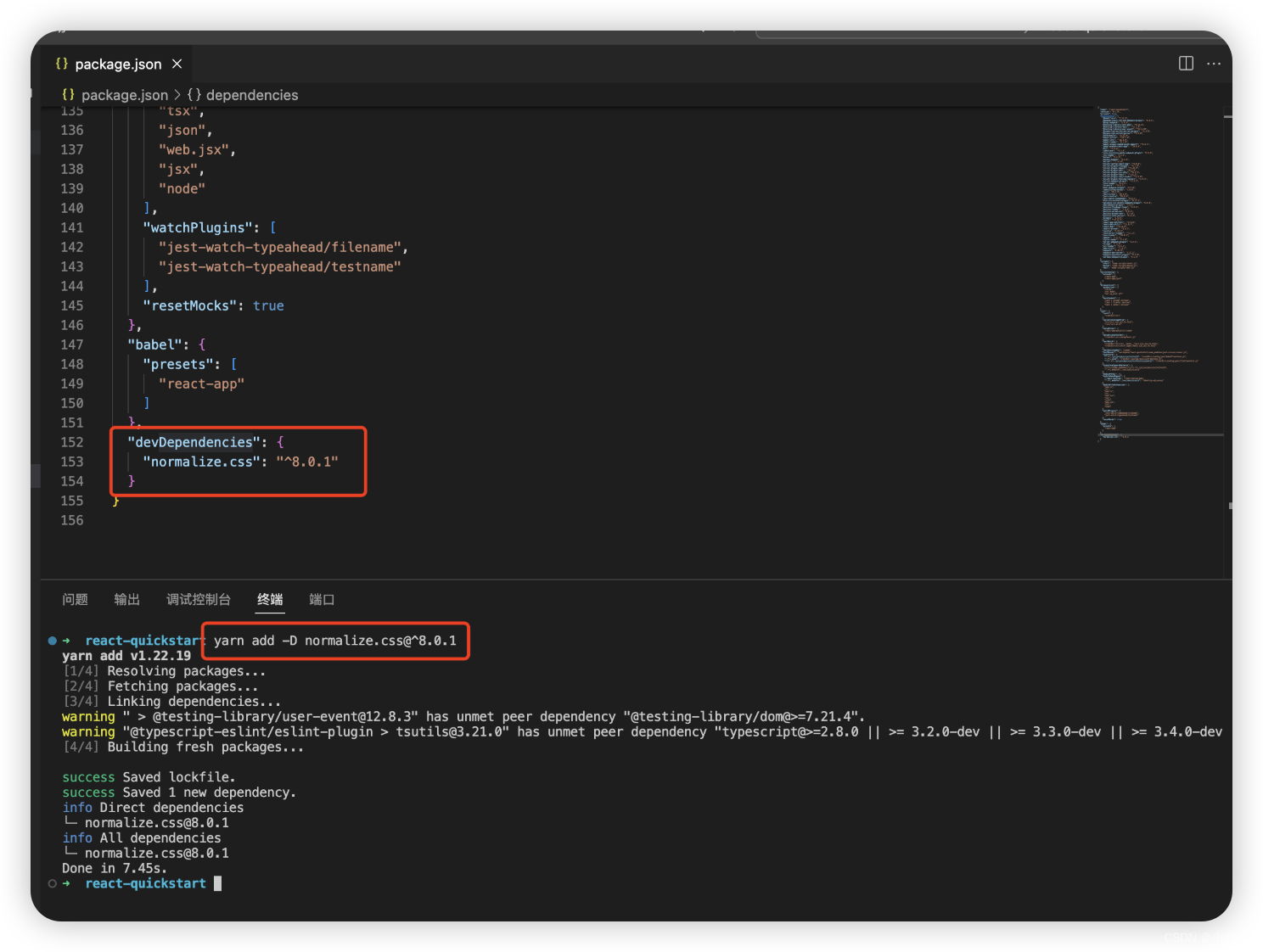This screenshot has height=952, width=1263.
Task: Click the @testing-library/user-event warning line
Action: (x=463, y=717)
